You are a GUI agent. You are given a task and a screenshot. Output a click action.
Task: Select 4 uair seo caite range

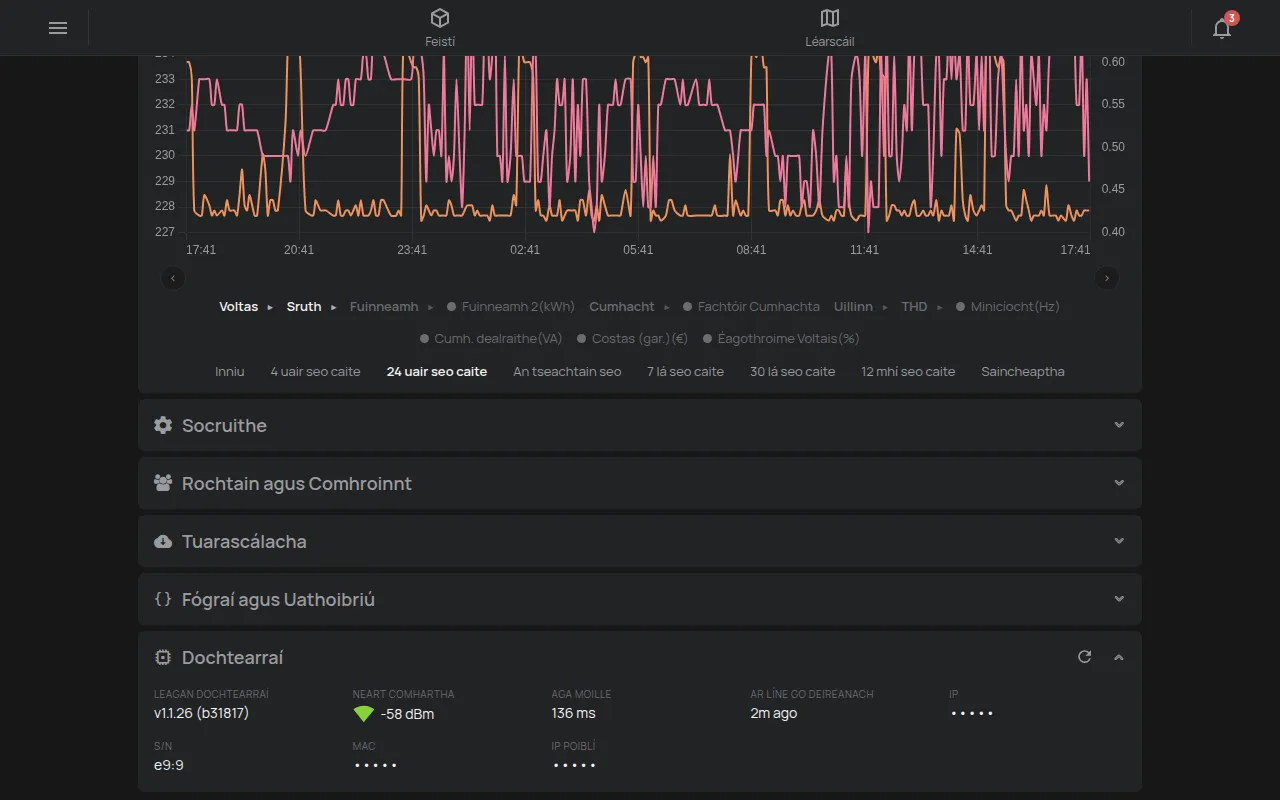[315, 371]
